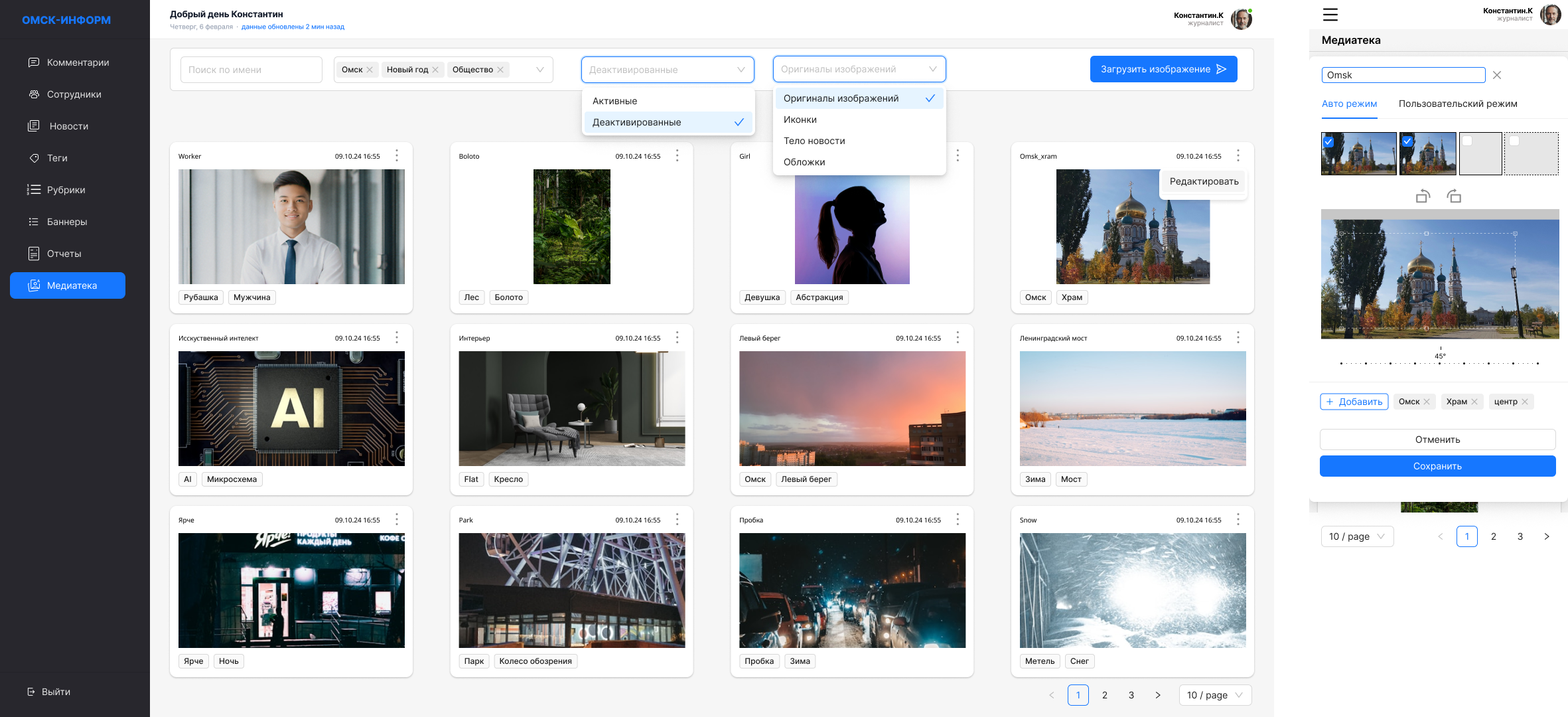Remove the Храм tag in the edit panel
Image resolution: width=1568 pixels, height=717 pixels.
tap(1474, 402)
